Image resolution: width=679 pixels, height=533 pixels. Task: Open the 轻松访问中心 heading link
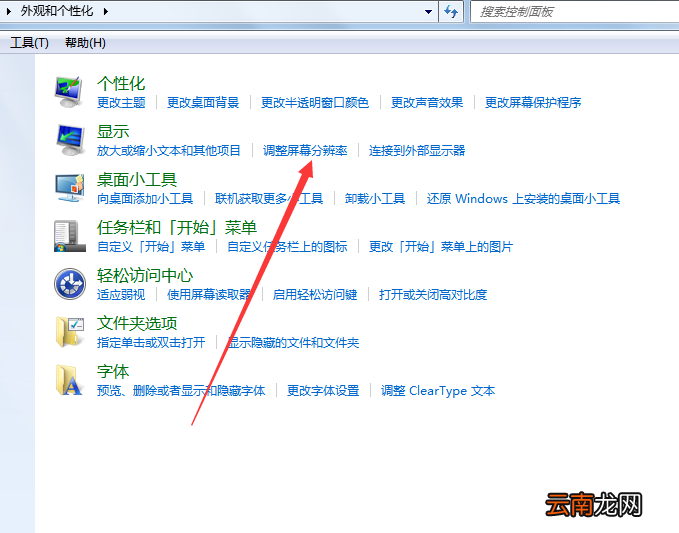click(x=145, y=276)
